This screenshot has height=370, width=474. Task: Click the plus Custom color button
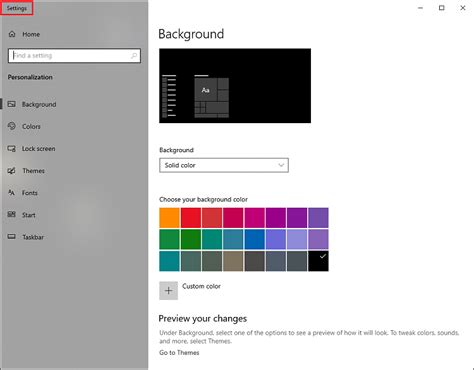pos(168,291)
